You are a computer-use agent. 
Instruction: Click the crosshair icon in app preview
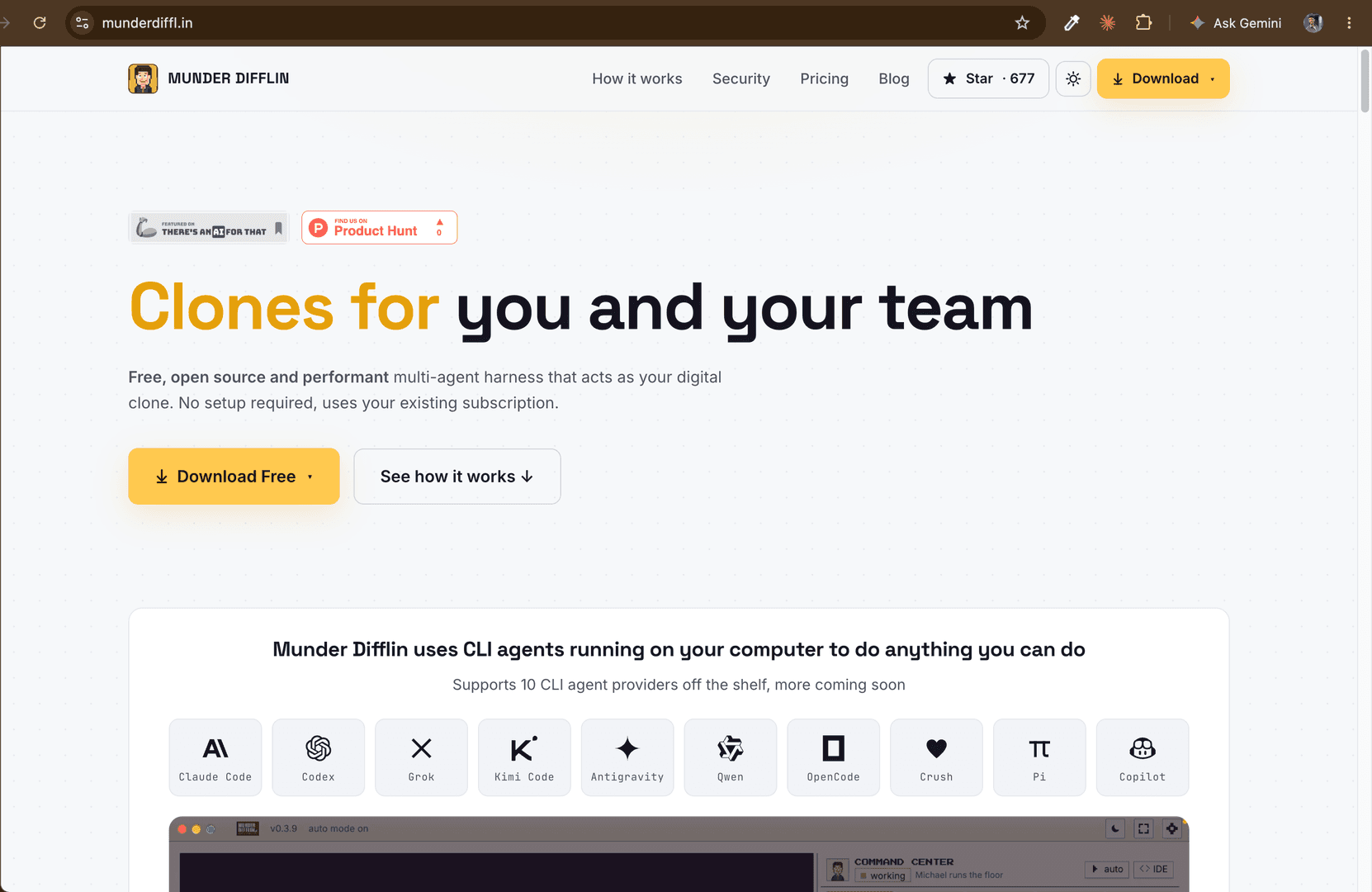click(x=1171, y=828)
